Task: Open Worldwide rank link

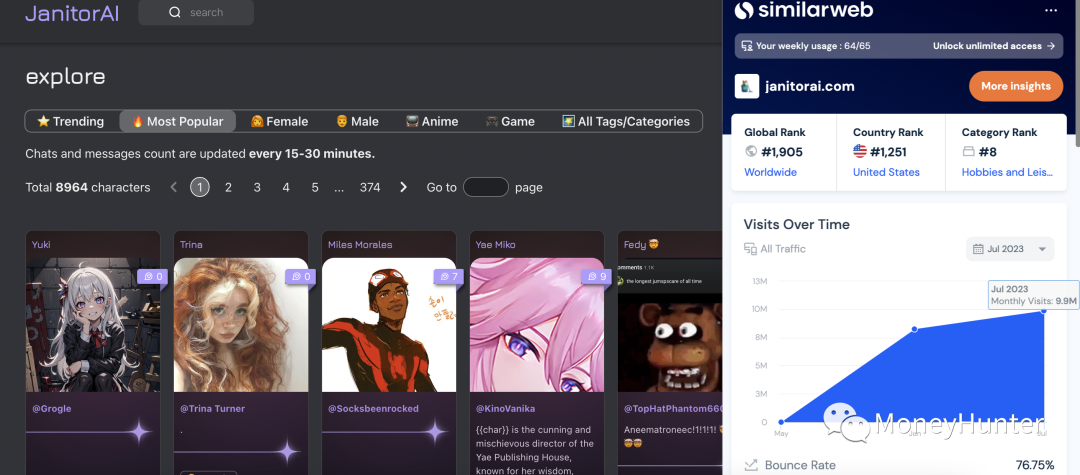Action: pos(771,172)
